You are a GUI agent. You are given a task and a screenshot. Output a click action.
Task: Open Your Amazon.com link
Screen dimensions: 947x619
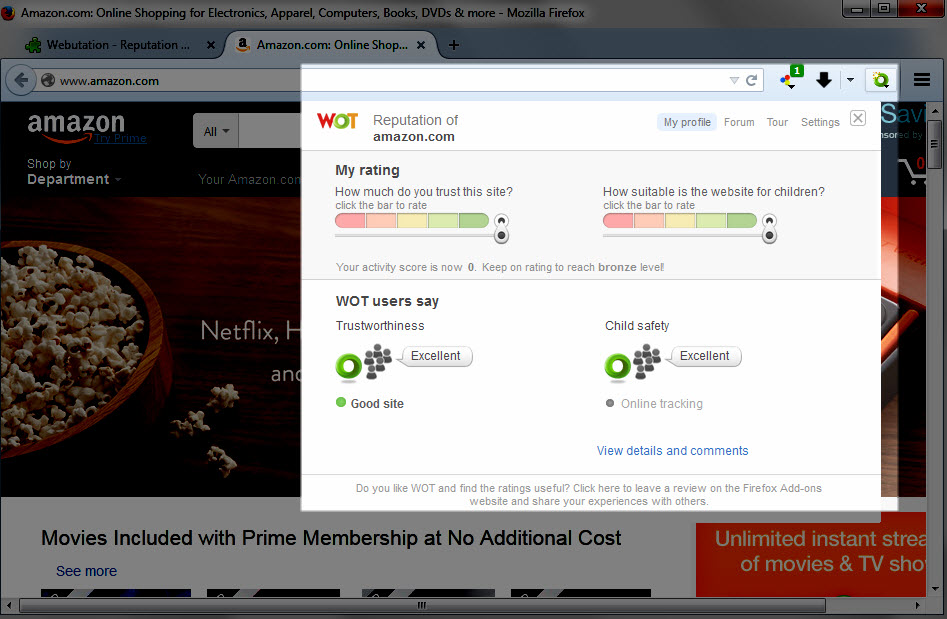pyautogui.click(x=249, y=179)
